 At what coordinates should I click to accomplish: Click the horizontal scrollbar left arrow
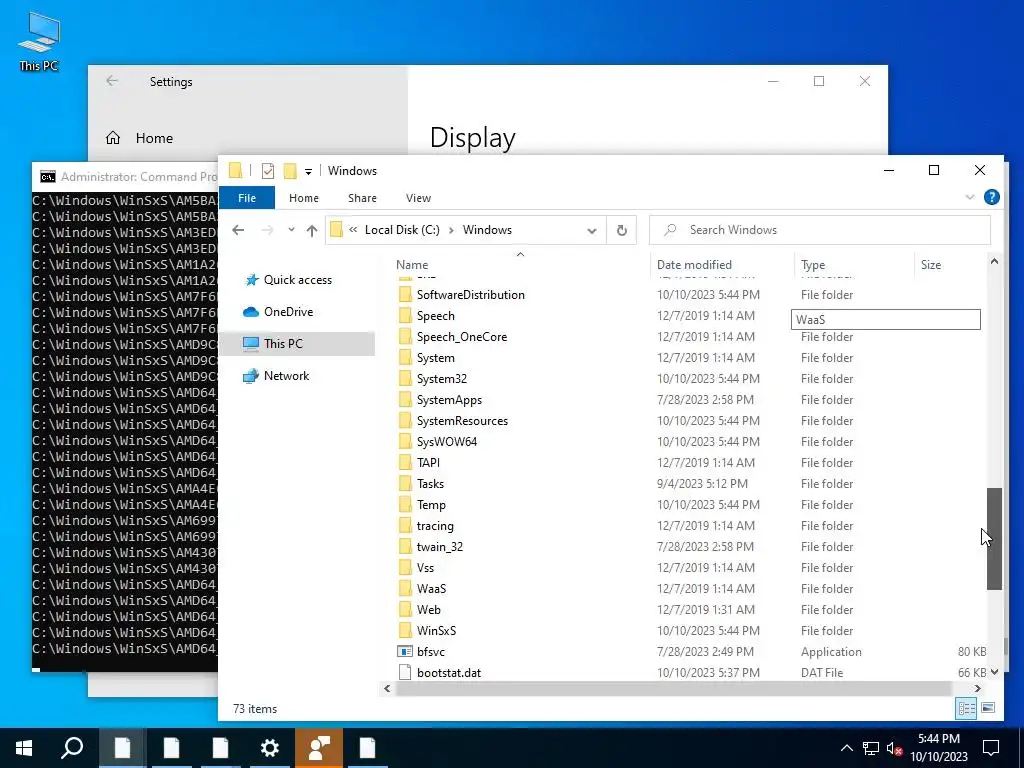click(387, 688)
